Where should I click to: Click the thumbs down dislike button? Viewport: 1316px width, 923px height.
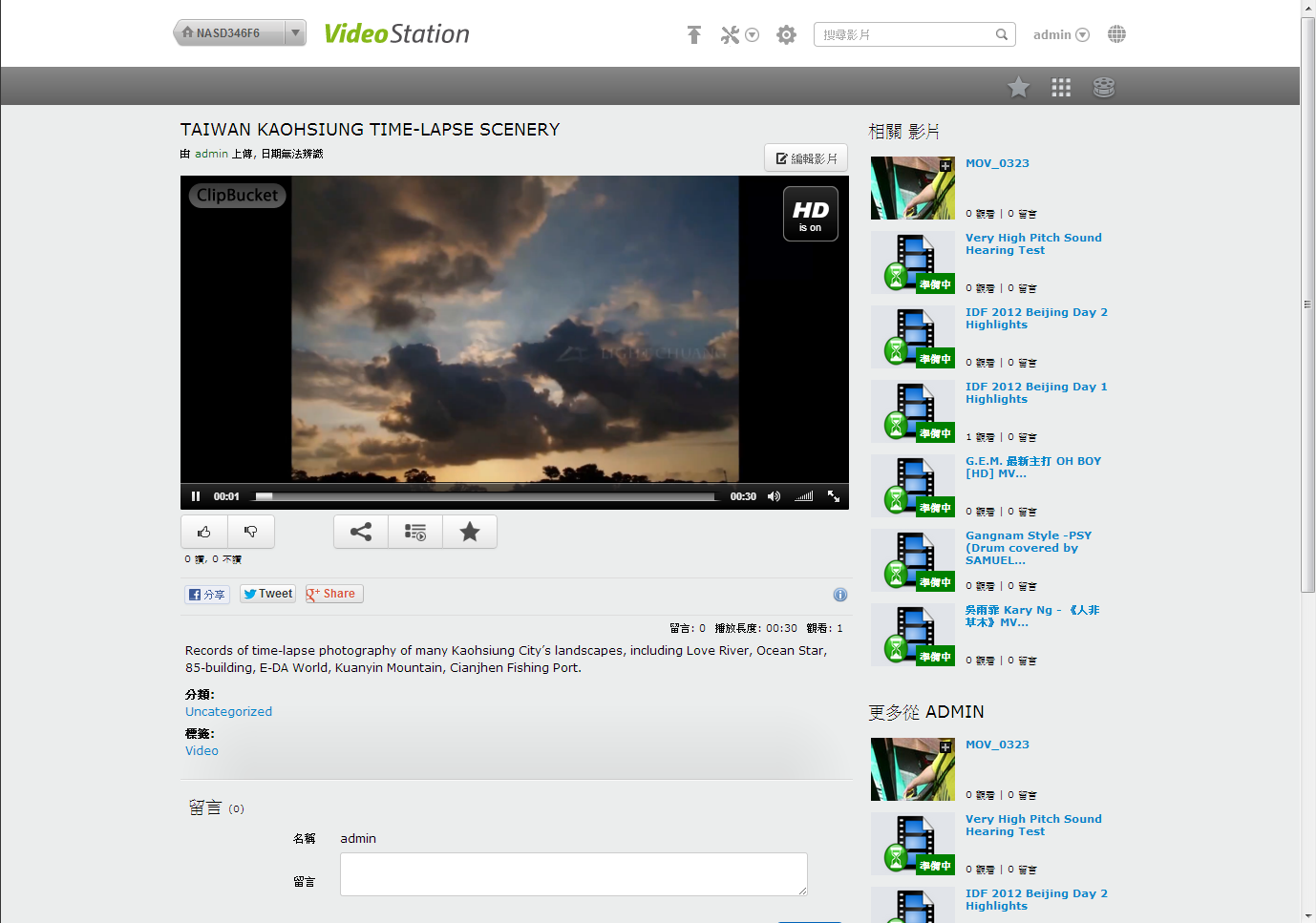pos(251,532)
